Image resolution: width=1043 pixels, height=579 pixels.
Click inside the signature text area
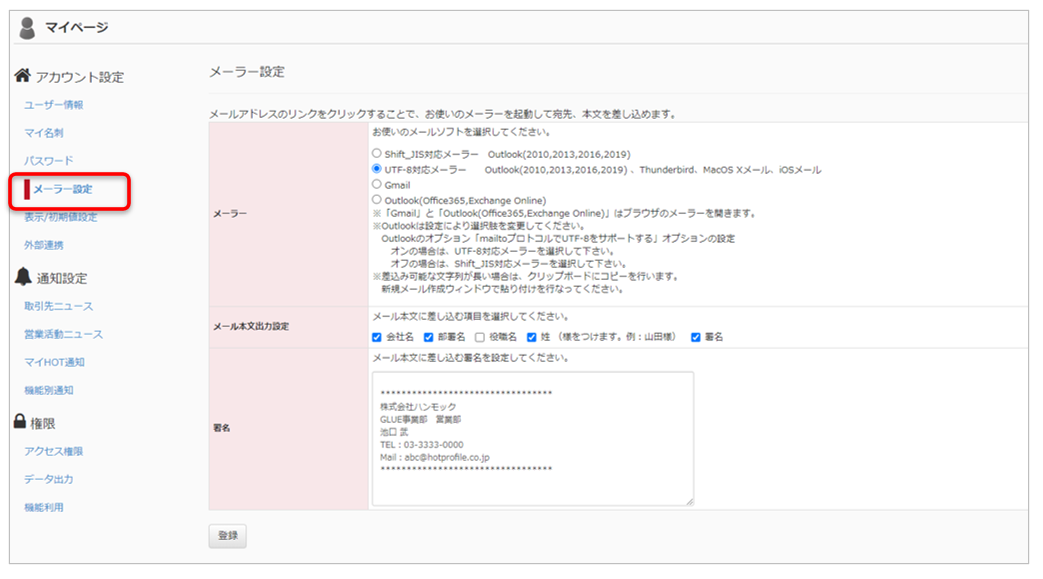point(533,439)
